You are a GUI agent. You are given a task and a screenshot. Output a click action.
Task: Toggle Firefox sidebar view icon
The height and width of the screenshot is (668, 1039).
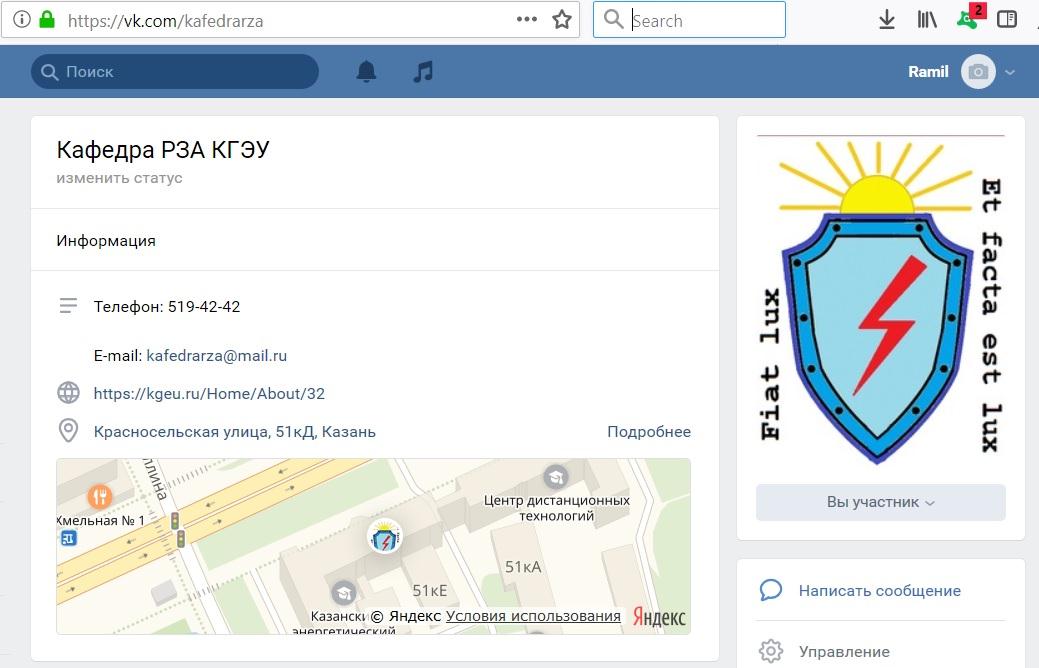tap(1007, 20)
